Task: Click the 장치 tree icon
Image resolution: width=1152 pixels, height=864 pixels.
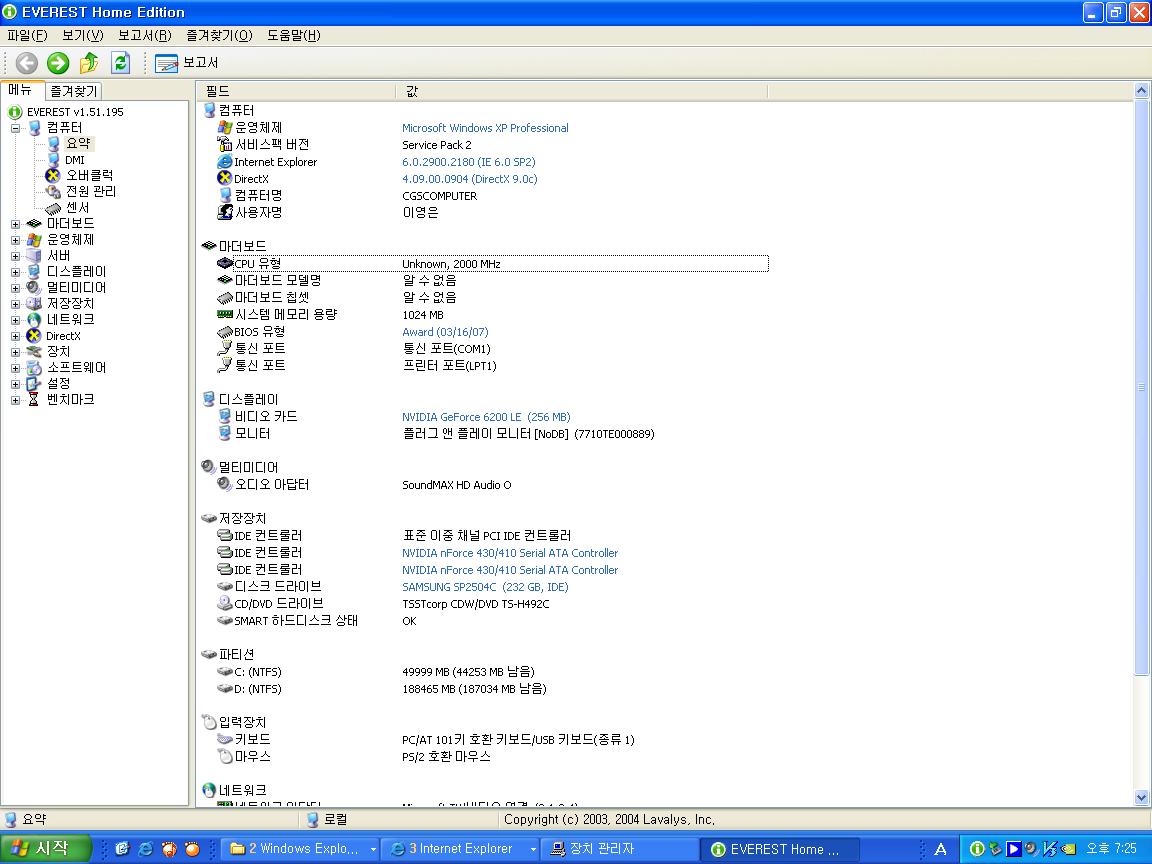Action: [33, 352]
